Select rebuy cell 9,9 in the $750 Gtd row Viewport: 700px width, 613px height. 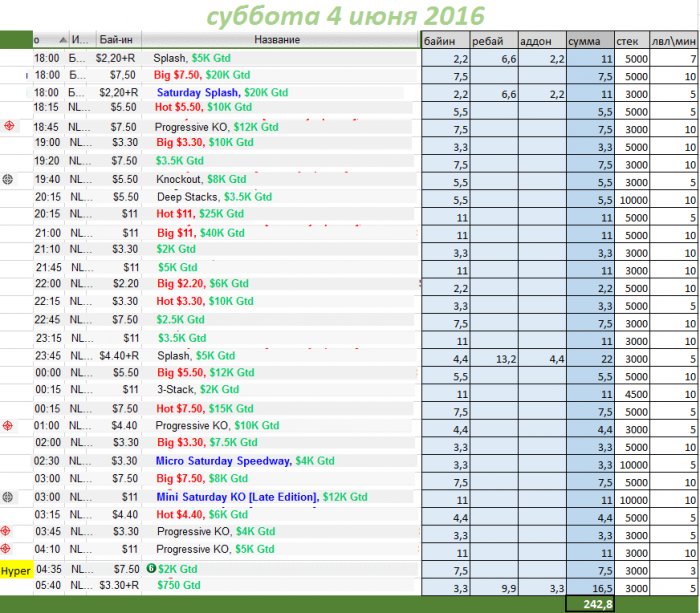point(494,588)
